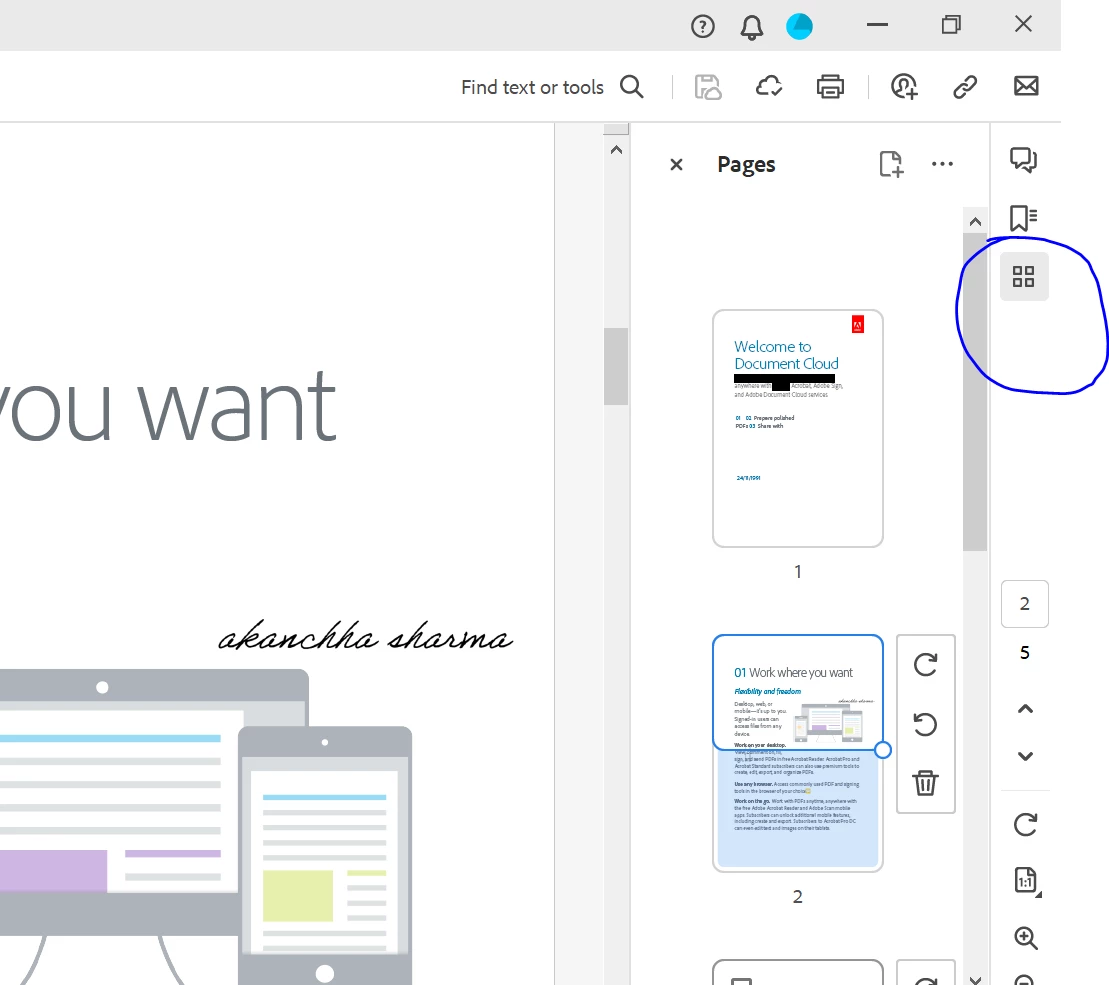The height and width of the screenshot is (985, 1109).
Task: Close the Pages panel
Action: point(676,165)
